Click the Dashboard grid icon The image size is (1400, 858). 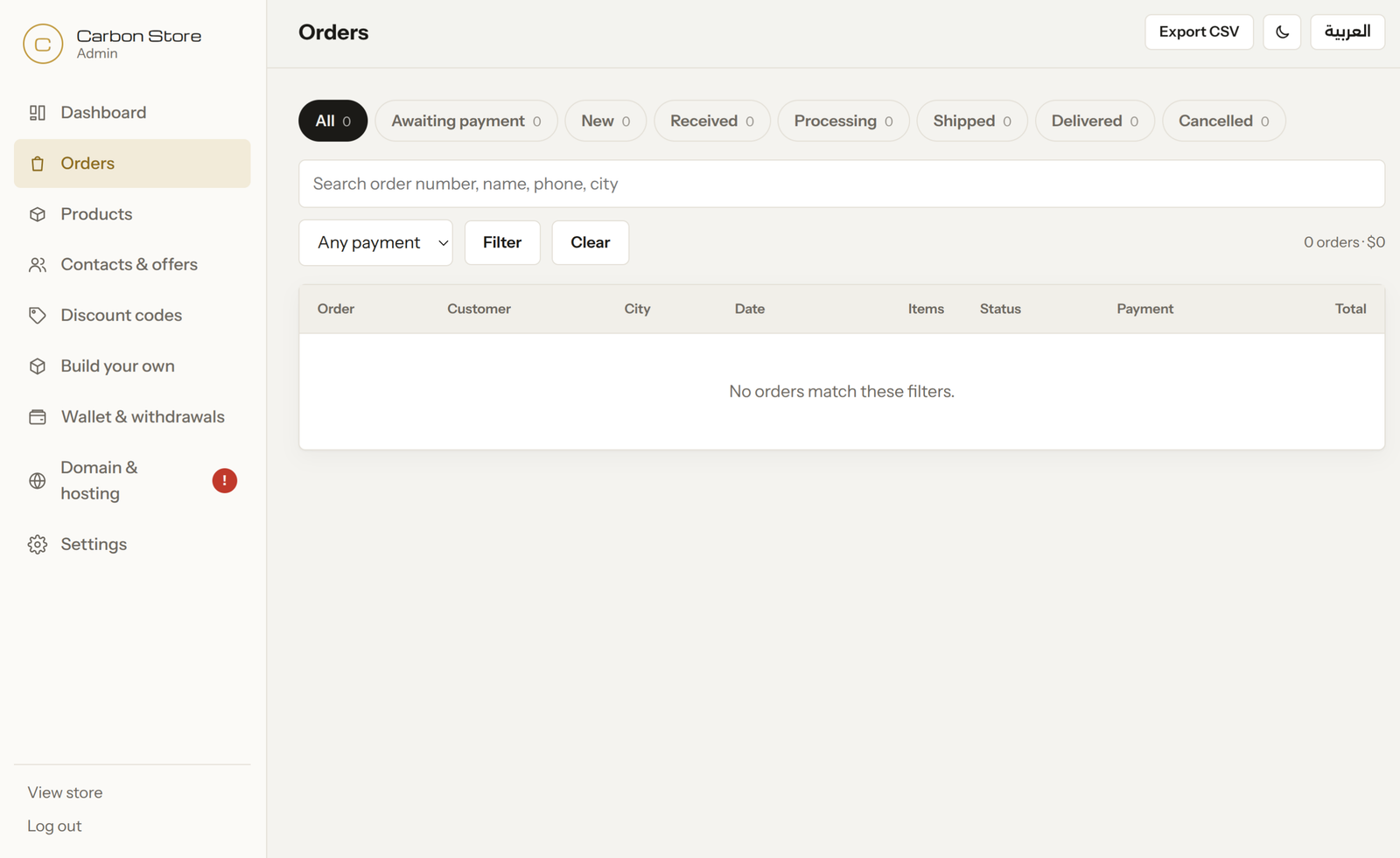[38, 113]
